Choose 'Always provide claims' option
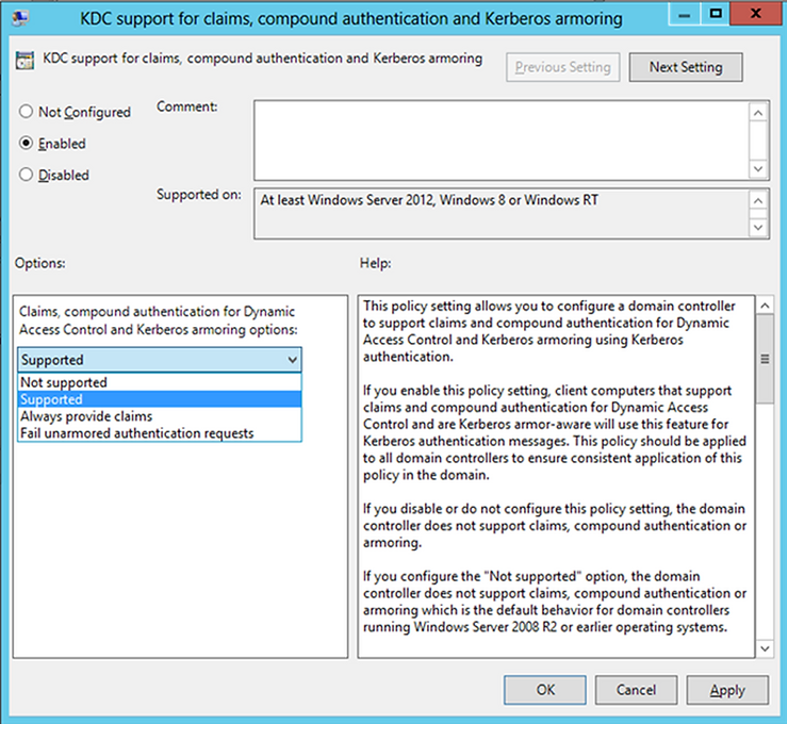This screenshot has width=787, height=729. tap(86, 417)
